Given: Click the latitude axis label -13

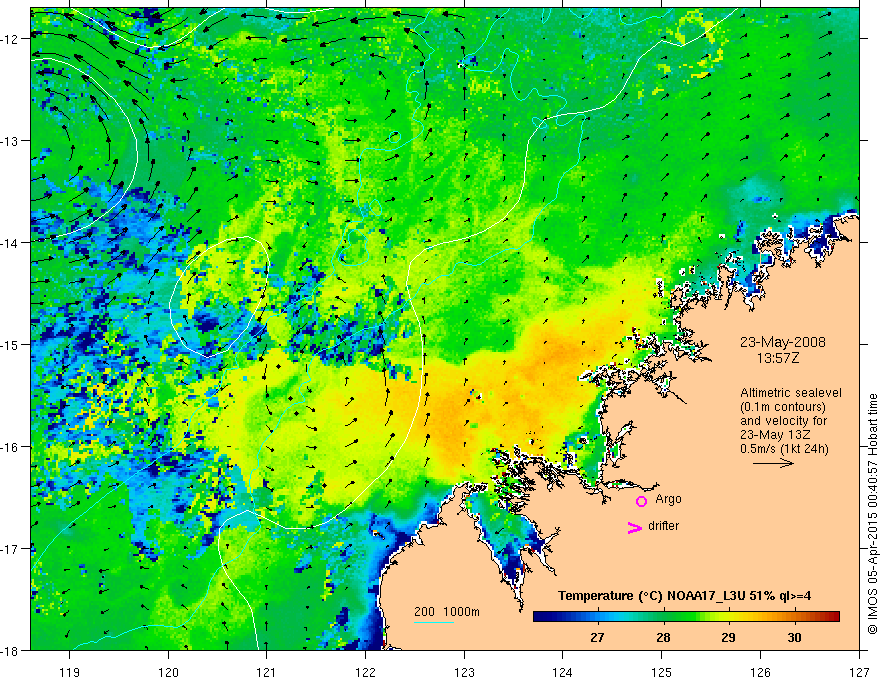Looking at the screenshot, I should pyautogui.click(x=10, y=141).
